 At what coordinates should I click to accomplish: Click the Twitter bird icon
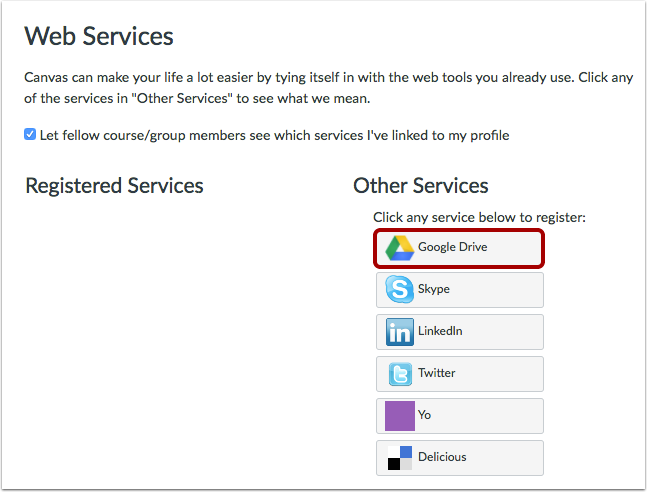[400, 374]
